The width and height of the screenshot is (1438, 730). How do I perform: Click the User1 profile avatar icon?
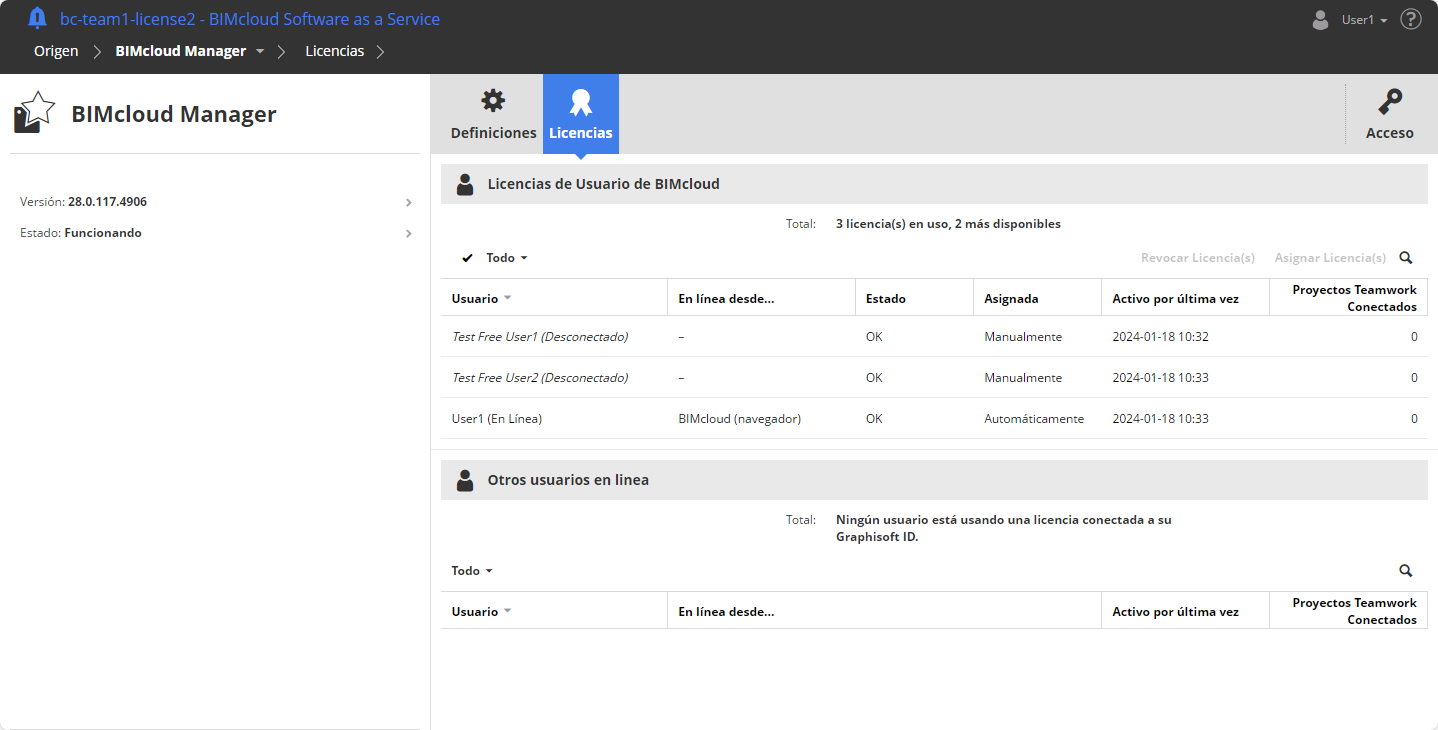click(1320, 20)
